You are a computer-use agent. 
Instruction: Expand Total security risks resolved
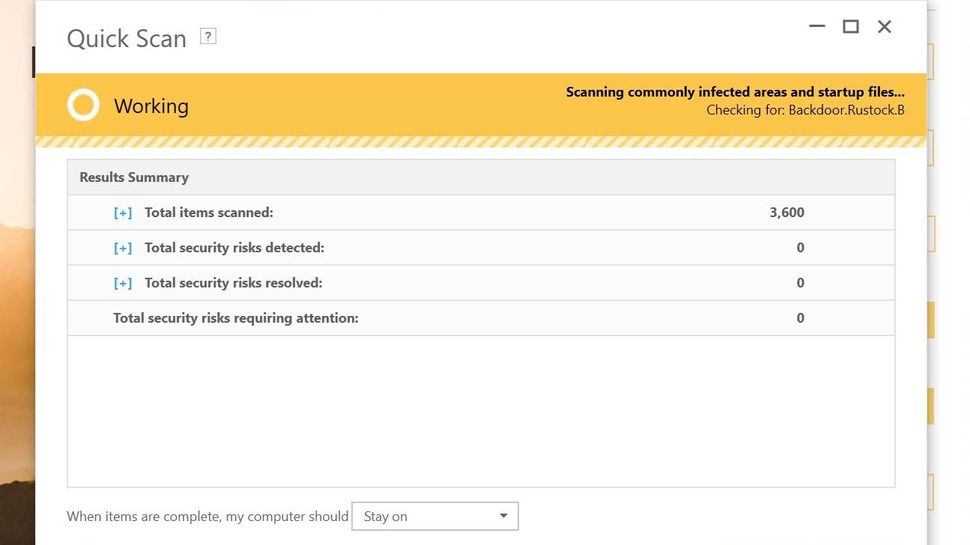click(x=123, y=283)
